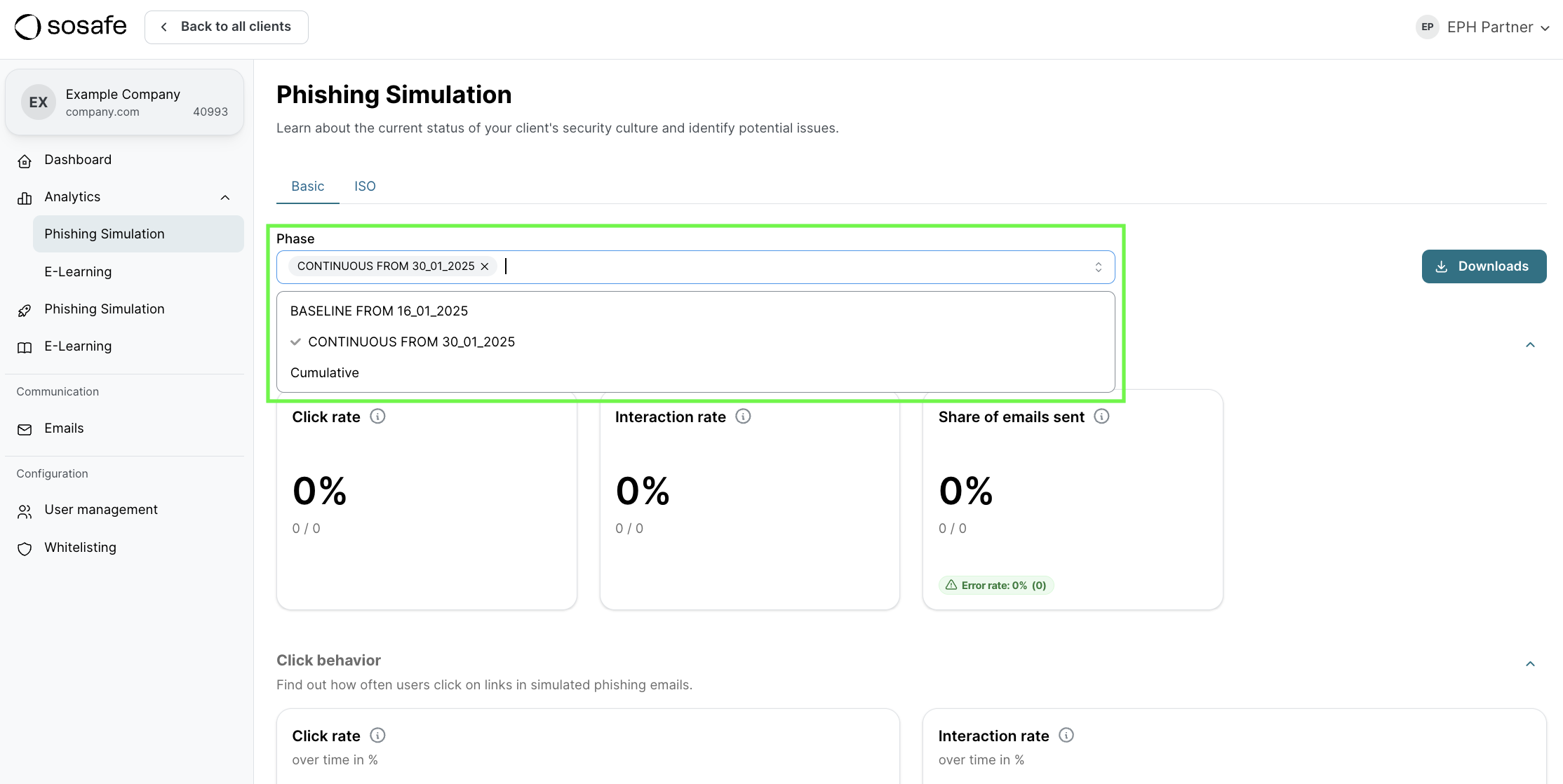Remove the CONTINUOUS FROM 30_01_2025 phase chip

[485, 266]
